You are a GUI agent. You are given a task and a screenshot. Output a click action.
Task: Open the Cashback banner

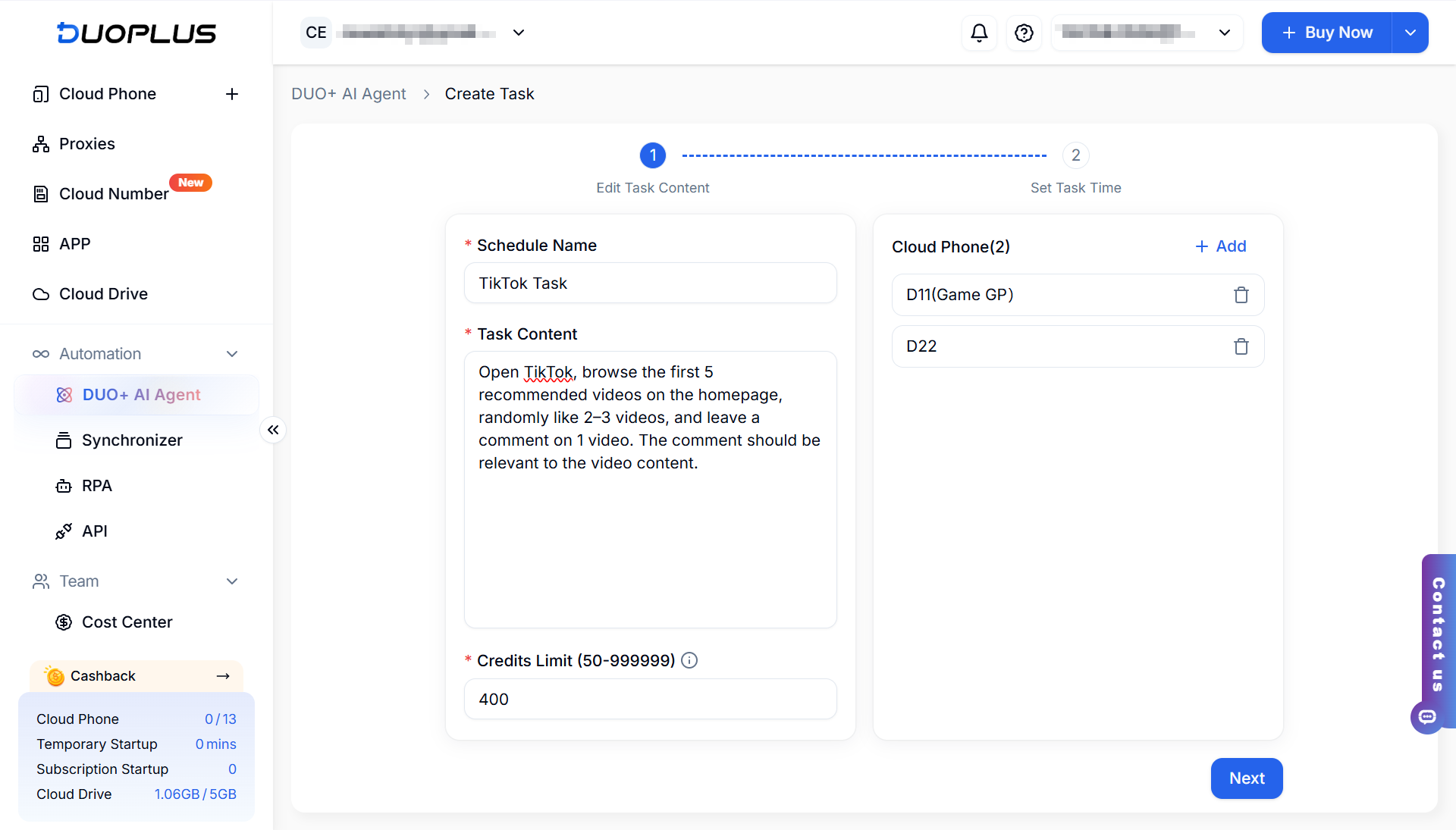pos(136,676)
